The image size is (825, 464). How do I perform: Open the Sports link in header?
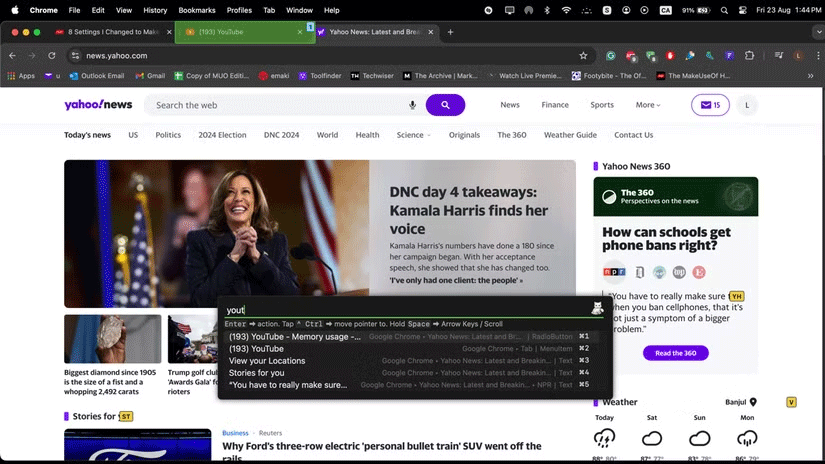(602, 105)
